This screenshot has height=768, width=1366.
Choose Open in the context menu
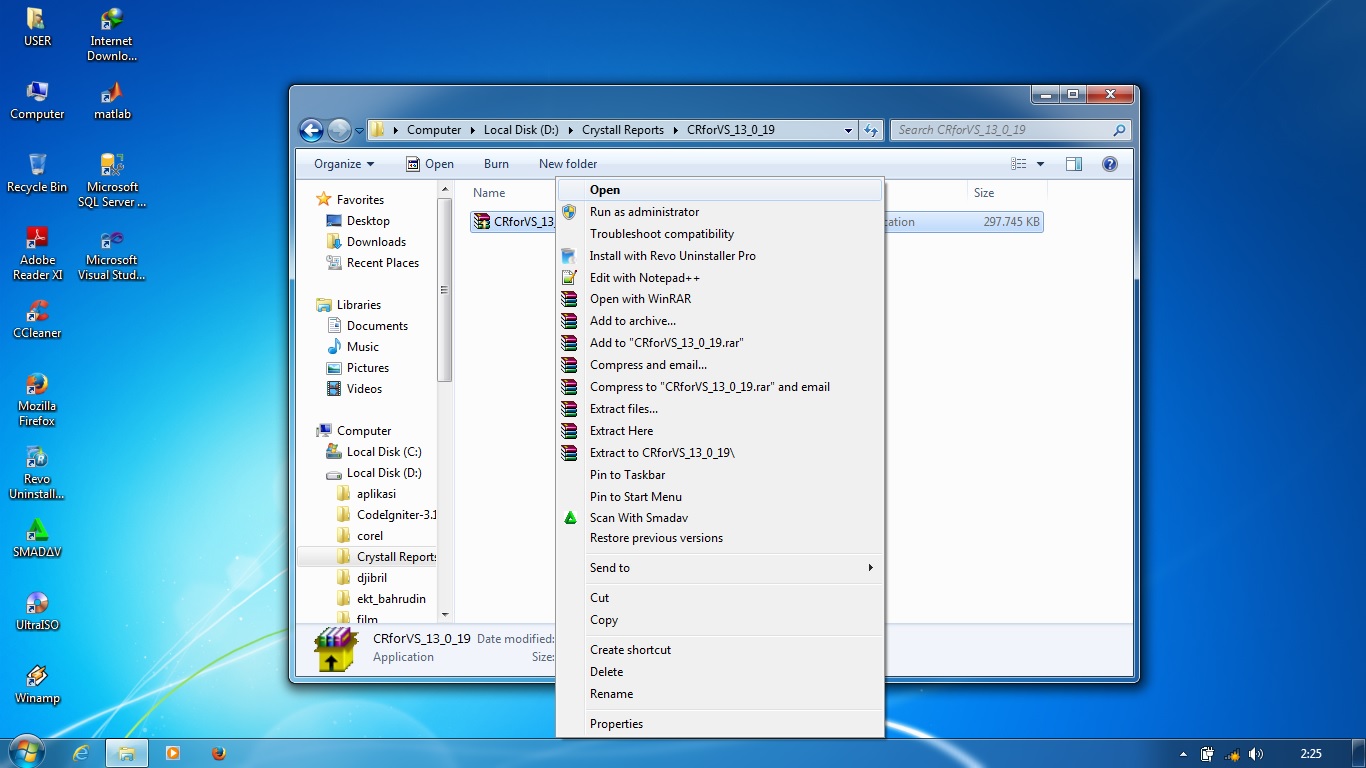[x=720, y=190]
